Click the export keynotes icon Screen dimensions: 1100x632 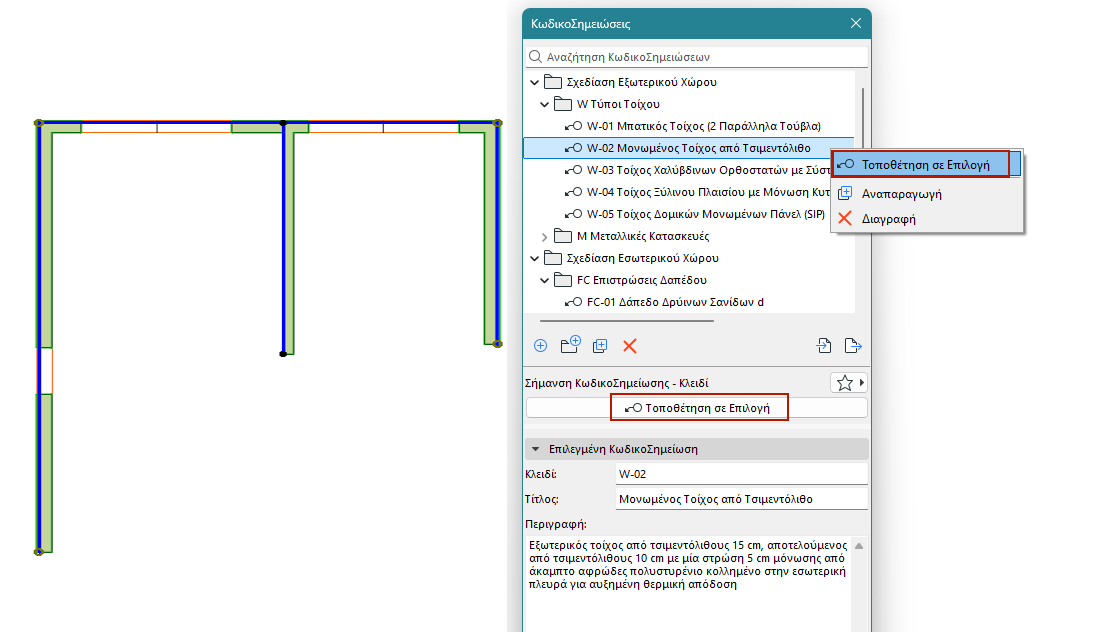853,346
